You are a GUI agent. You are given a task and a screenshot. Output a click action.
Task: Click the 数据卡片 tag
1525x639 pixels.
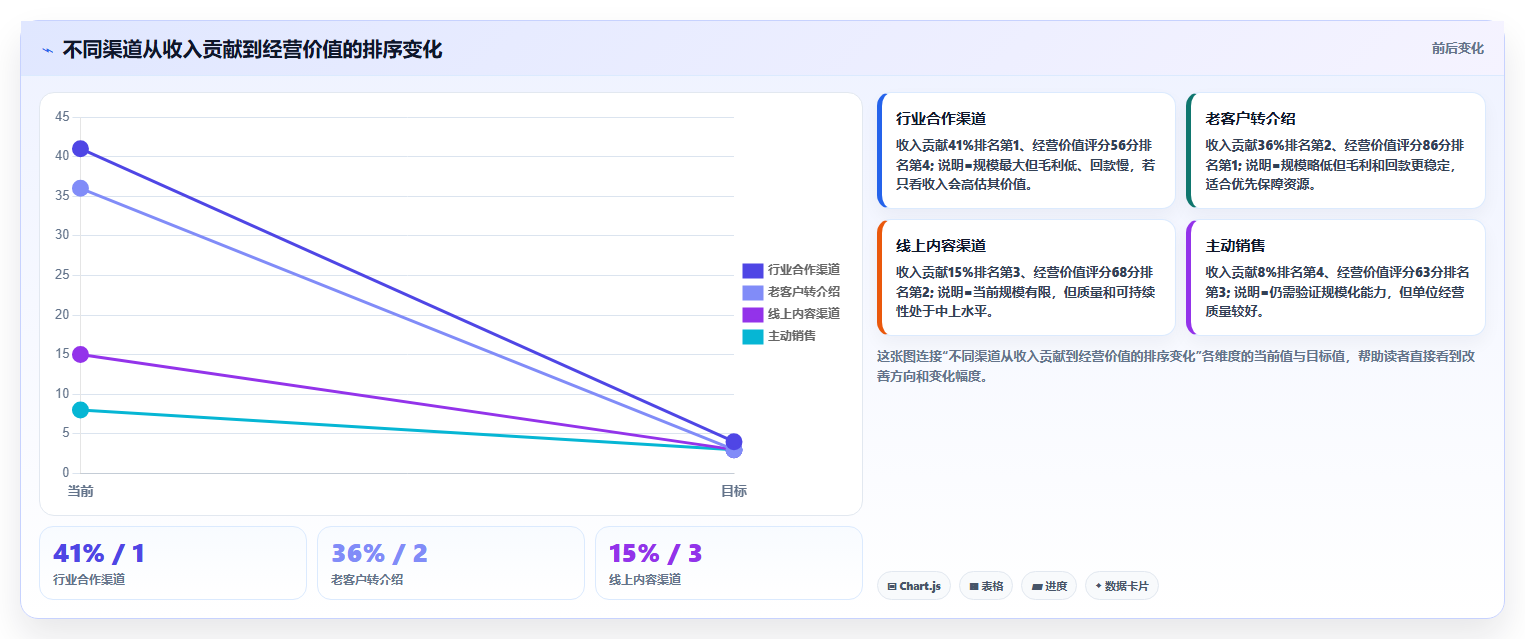pyautogui.click(x=1122, y=586)
